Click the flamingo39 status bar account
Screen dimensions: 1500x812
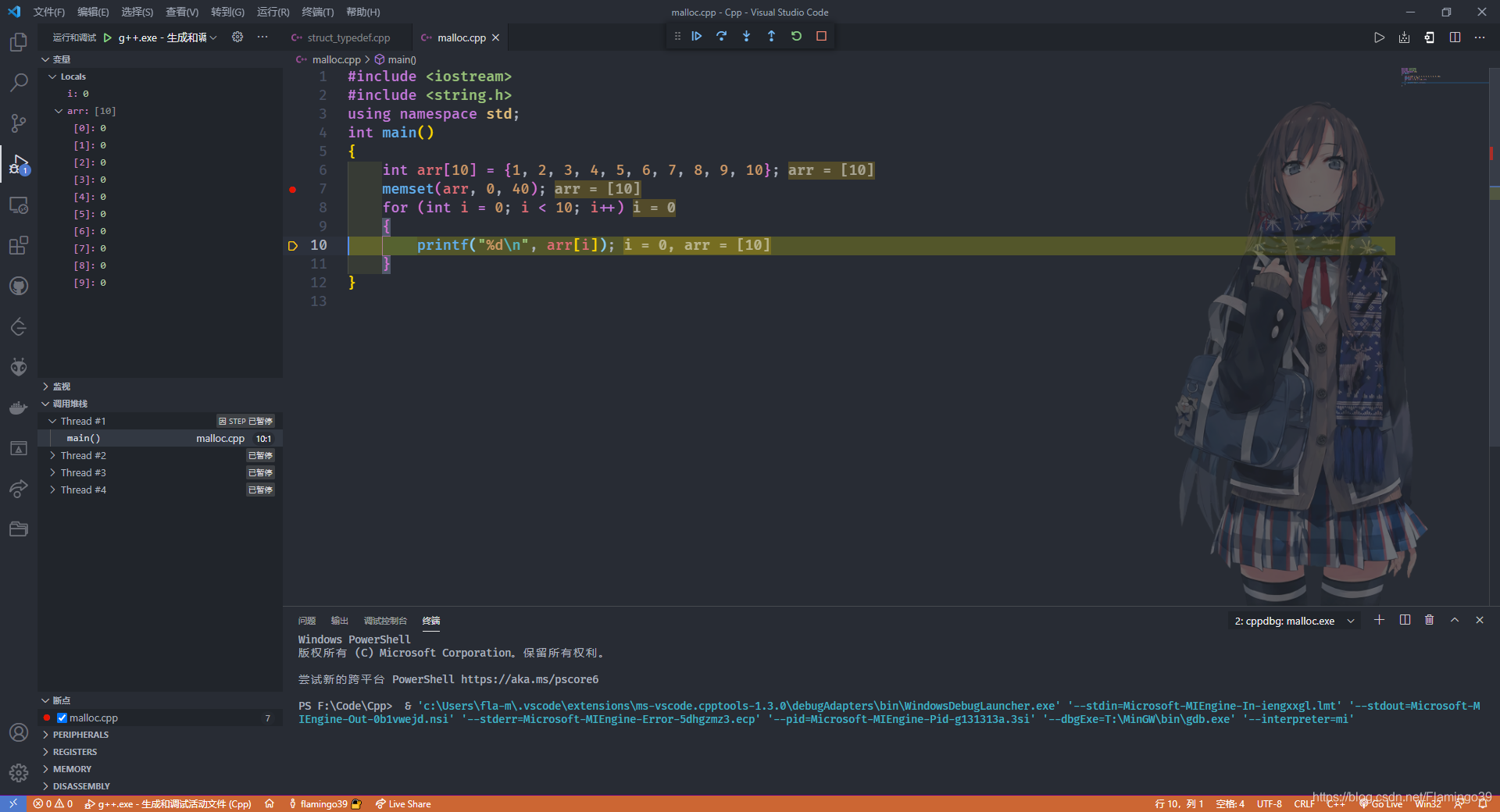(325, 803)
